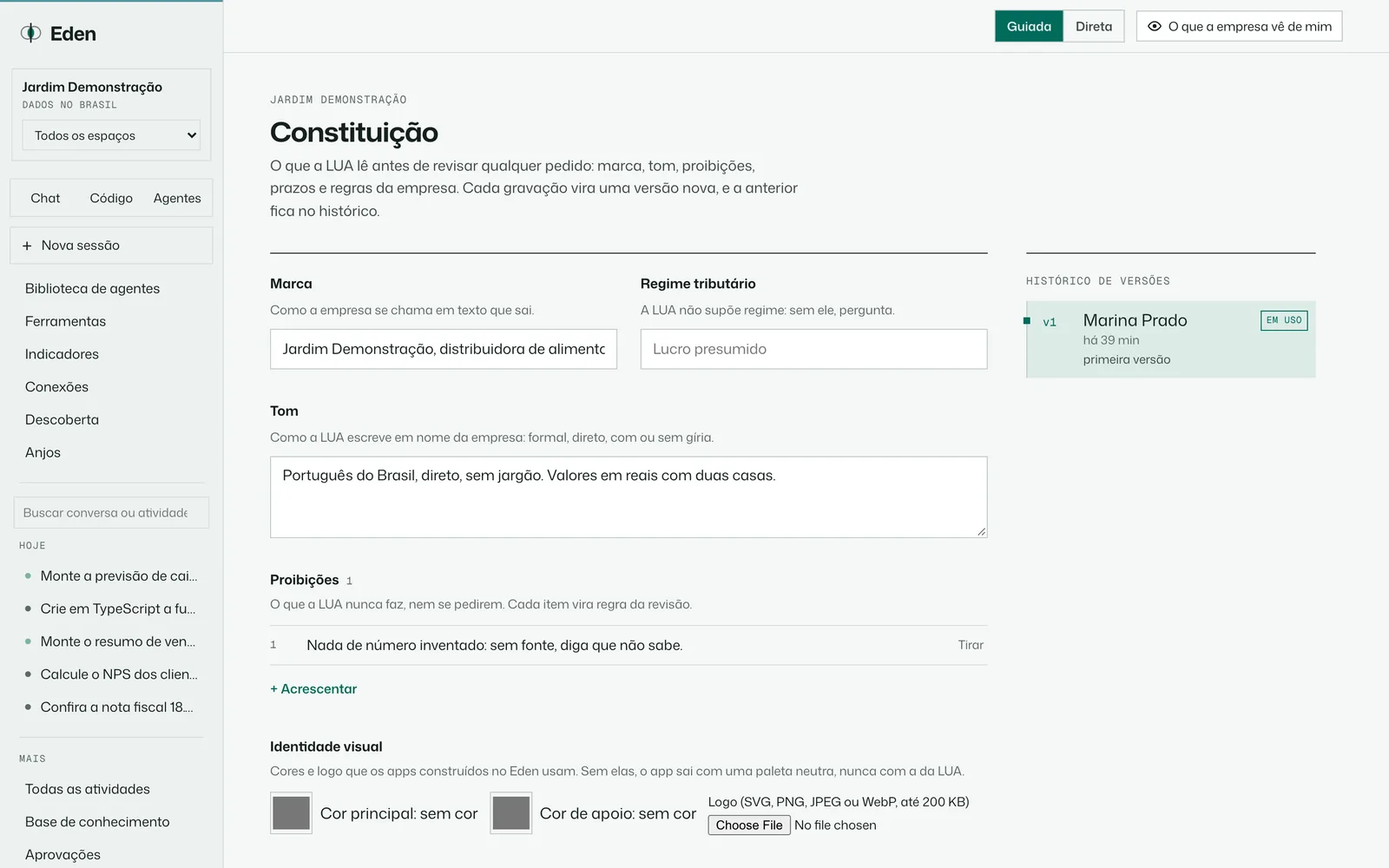Click into the Tom text area
Viewport: 1389px width, 868px height.
click(629, 496)
